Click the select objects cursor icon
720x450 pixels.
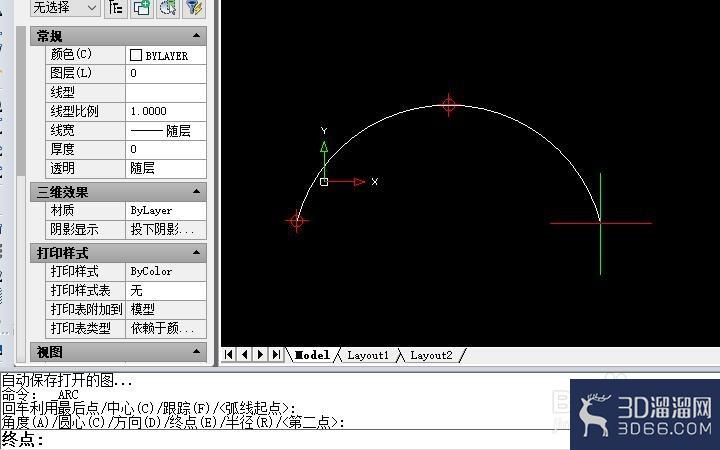[168, 8]
